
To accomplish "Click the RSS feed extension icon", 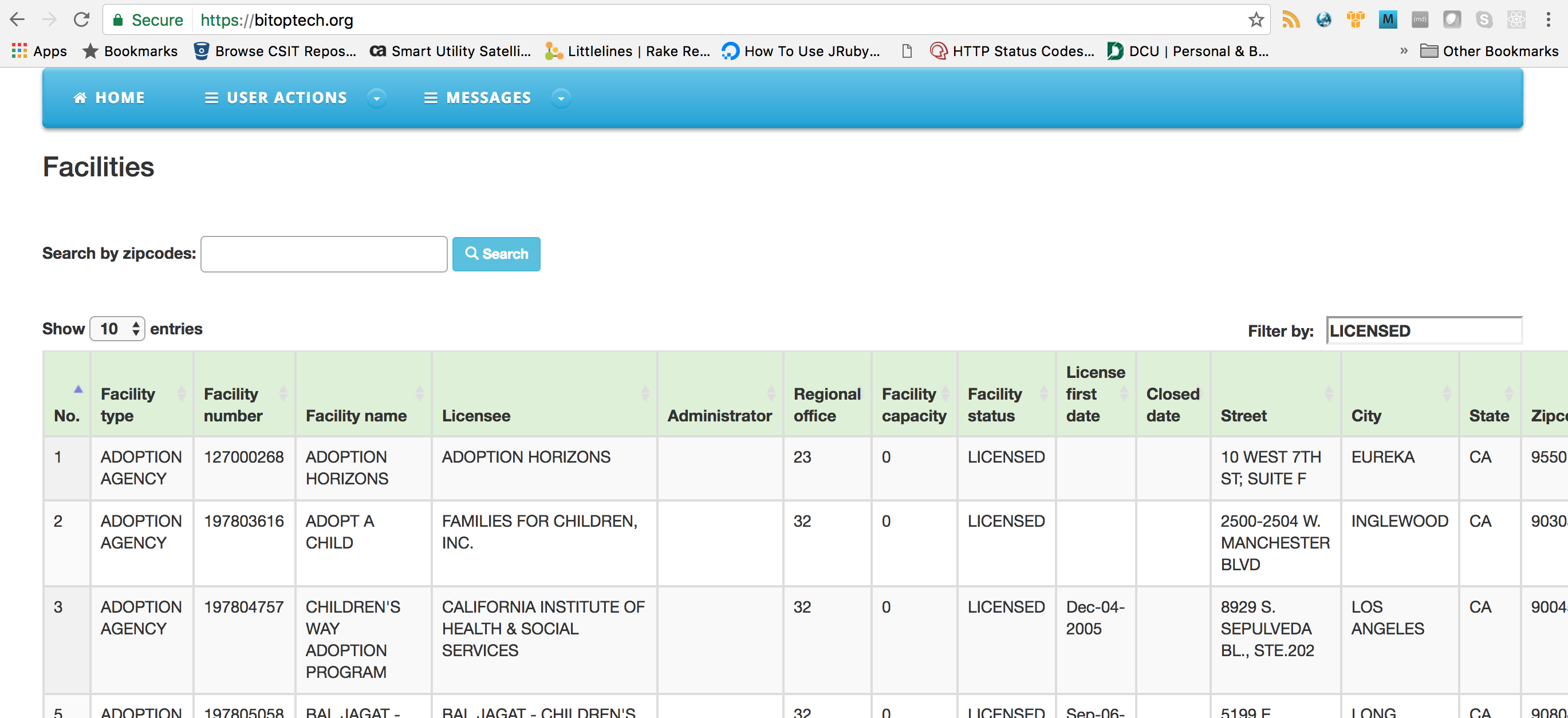I will click(x=1290, y=20).
